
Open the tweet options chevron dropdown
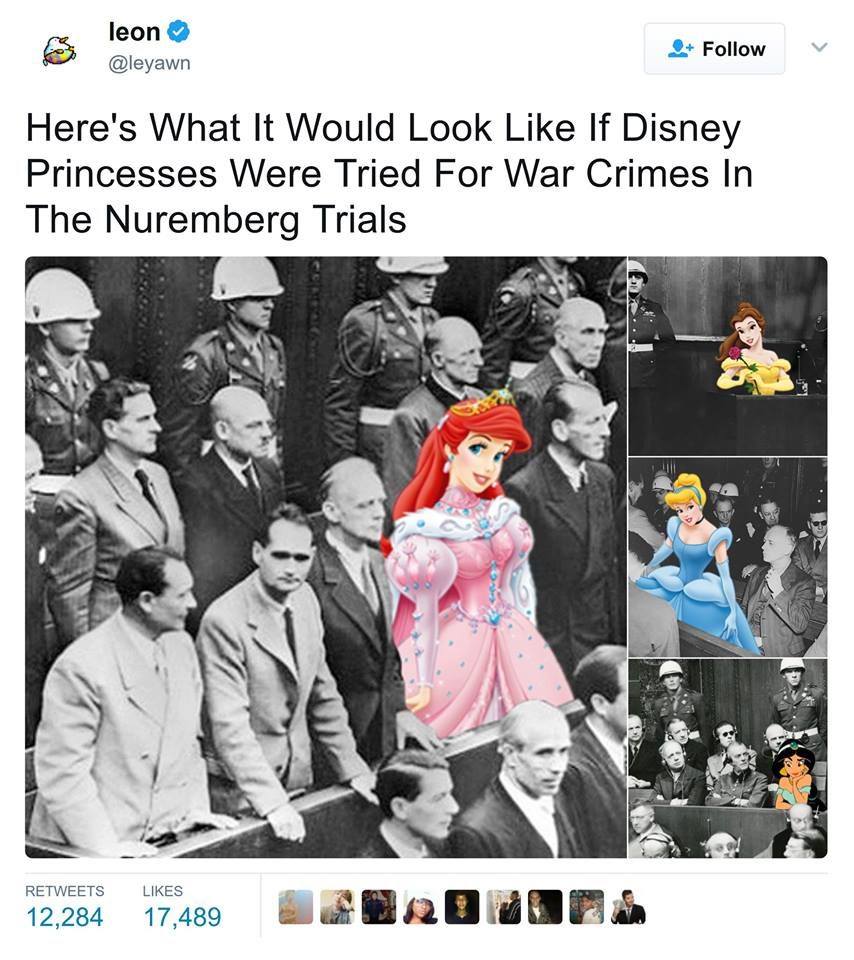coord(819,47)
